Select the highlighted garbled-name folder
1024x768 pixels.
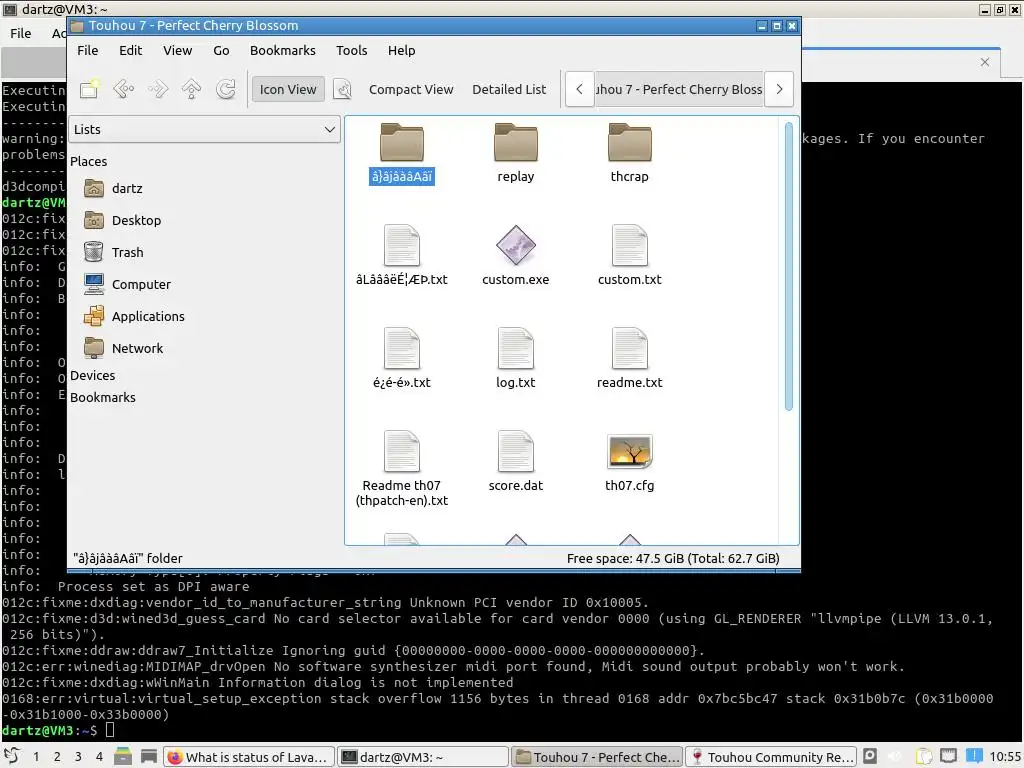click(x=402, y=153)
